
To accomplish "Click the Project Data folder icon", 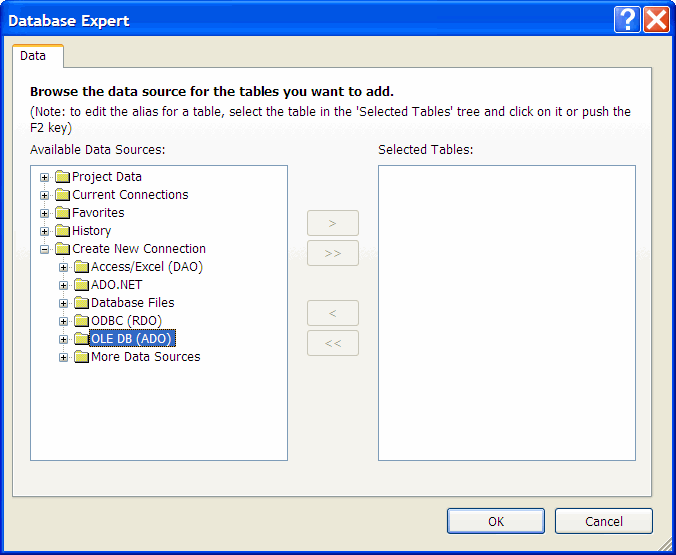I will pos(62,177).
